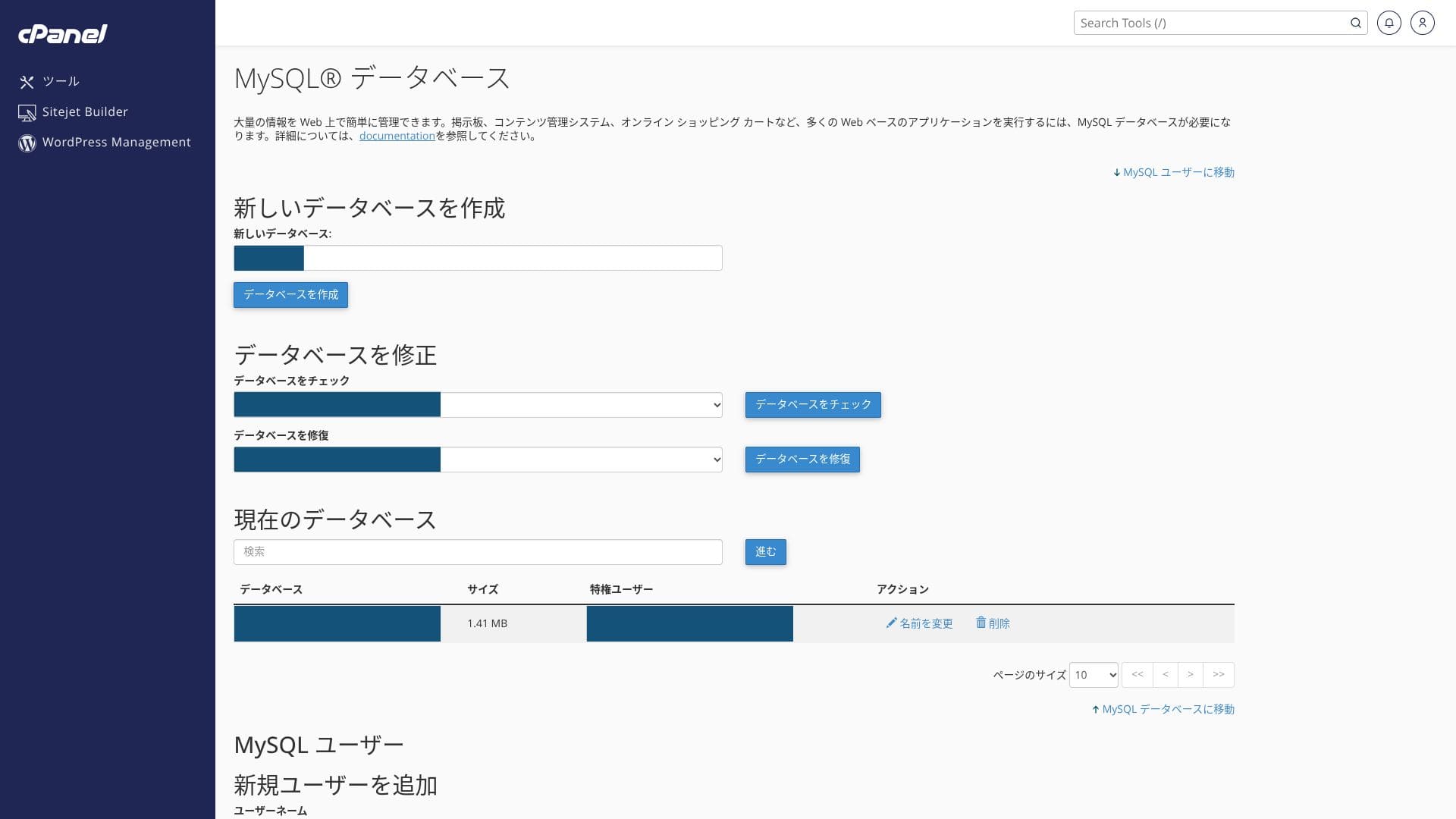Jump to MySQL ユーザーに移動 link

click(x=1173, y=173)
